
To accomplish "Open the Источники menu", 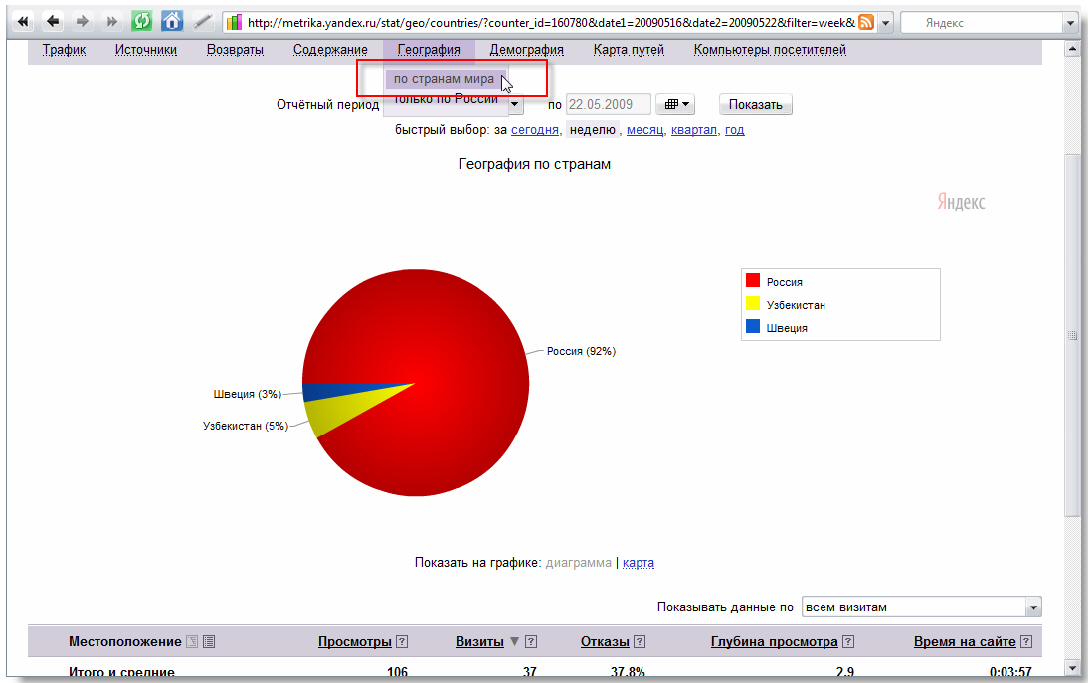I will point(146,50).
